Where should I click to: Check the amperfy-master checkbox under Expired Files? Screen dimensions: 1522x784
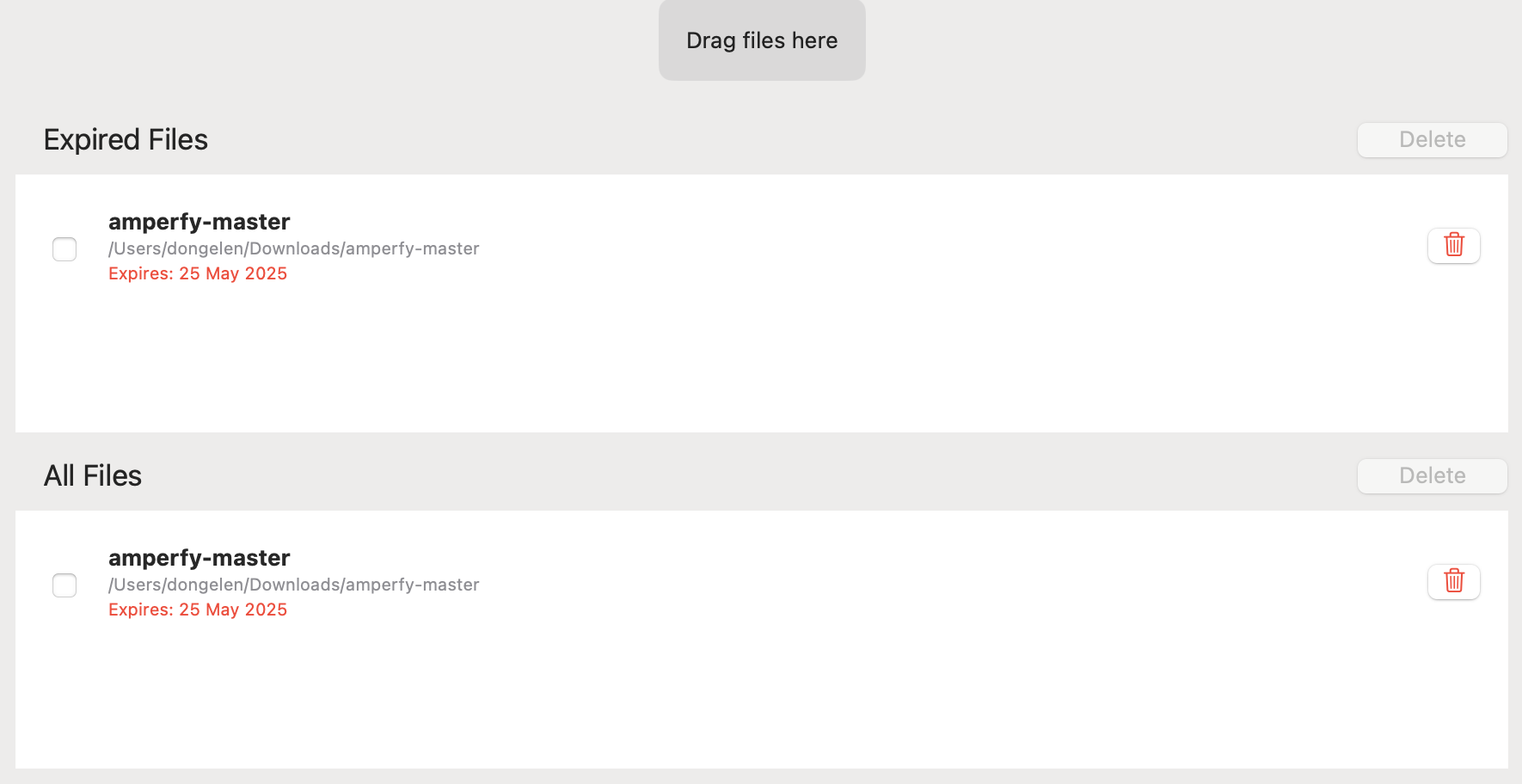[x=64, y=249]
